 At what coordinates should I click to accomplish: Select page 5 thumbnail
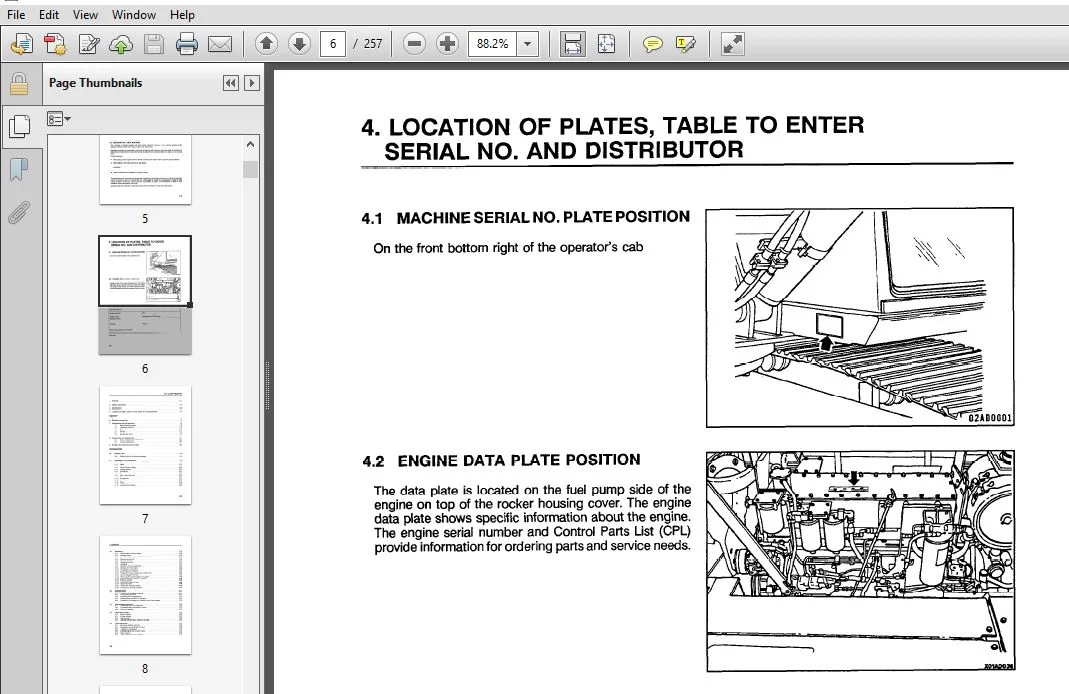pos(145,170)
